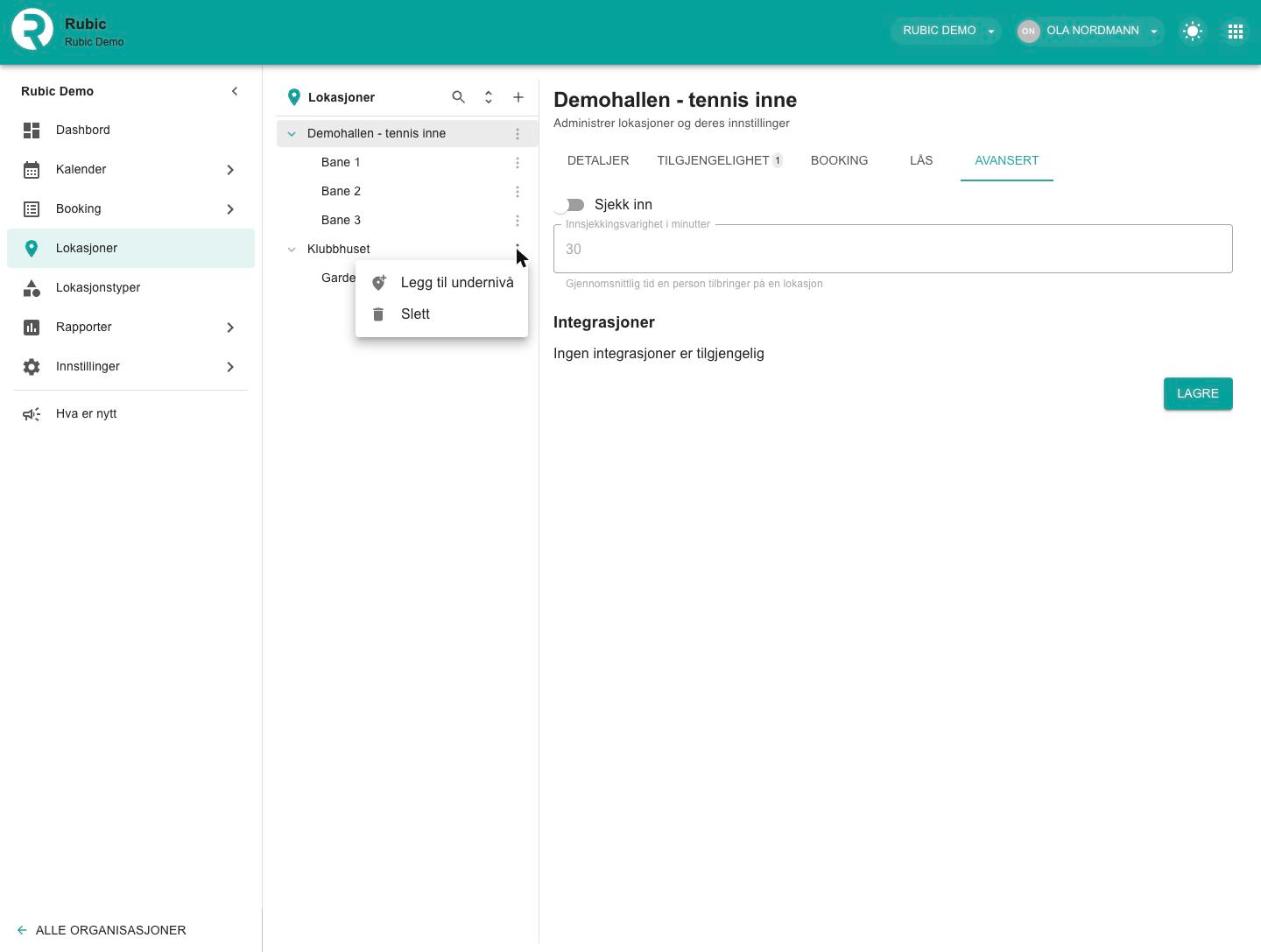Click the Rapporter chart icon
This screenshot has height=952, width=1261.
click(32, 327)
